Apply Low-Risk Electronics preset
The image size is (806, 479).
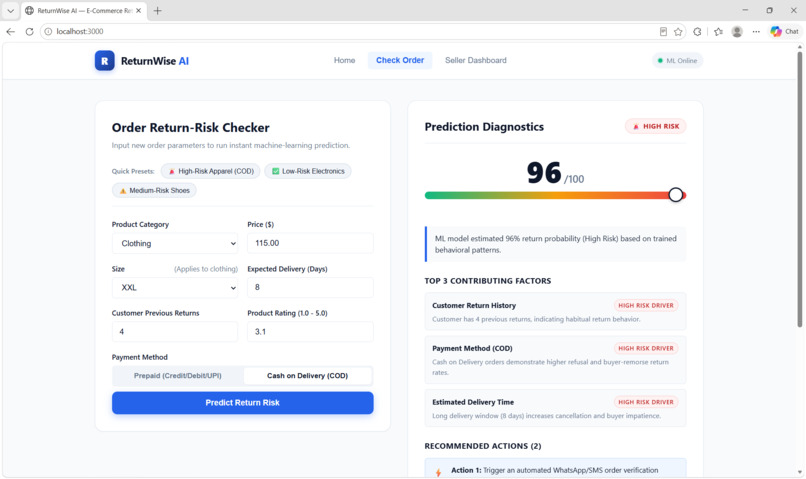click(x=308, y=171)
